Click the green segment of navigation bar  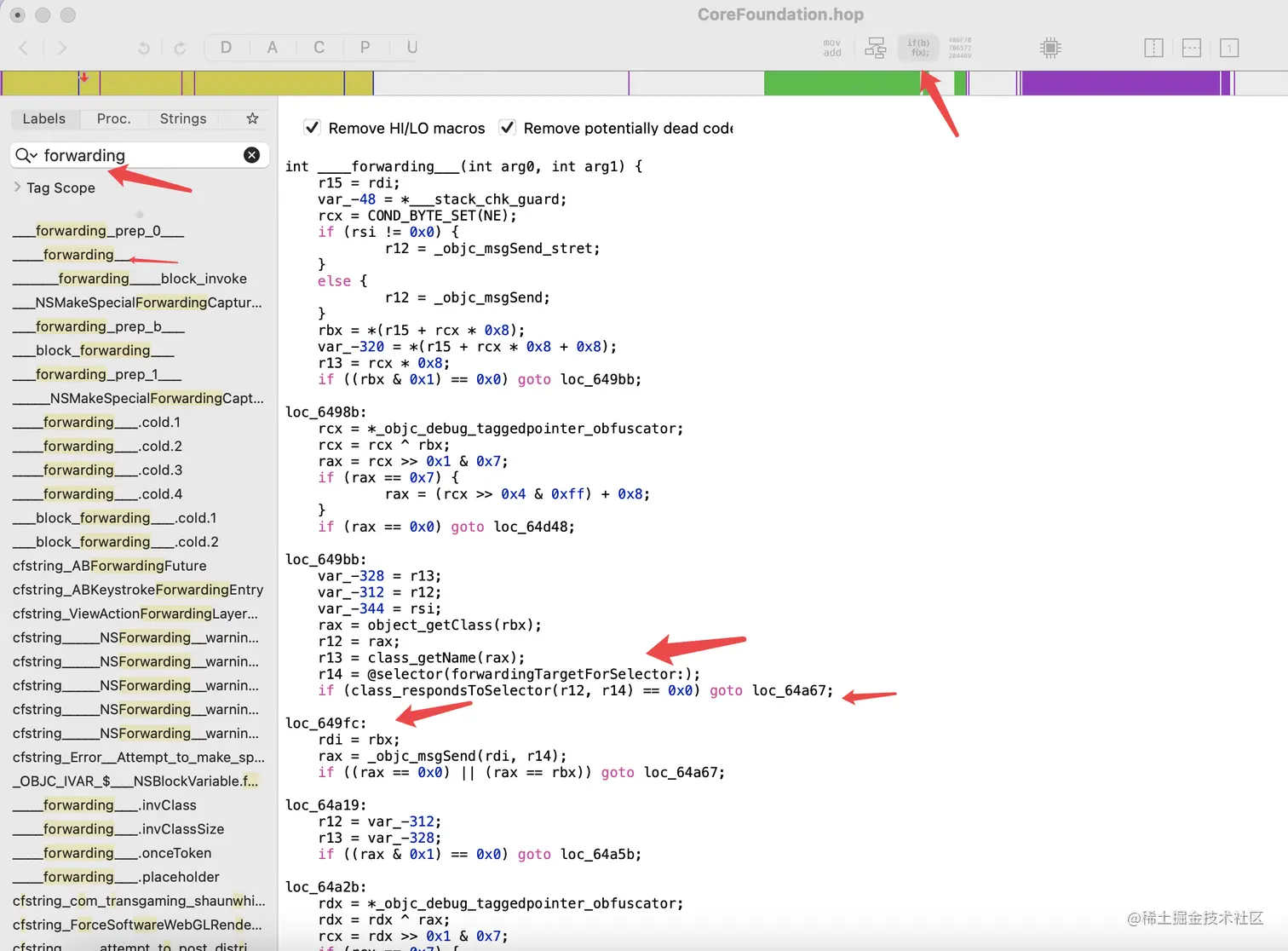coord(842,83)
